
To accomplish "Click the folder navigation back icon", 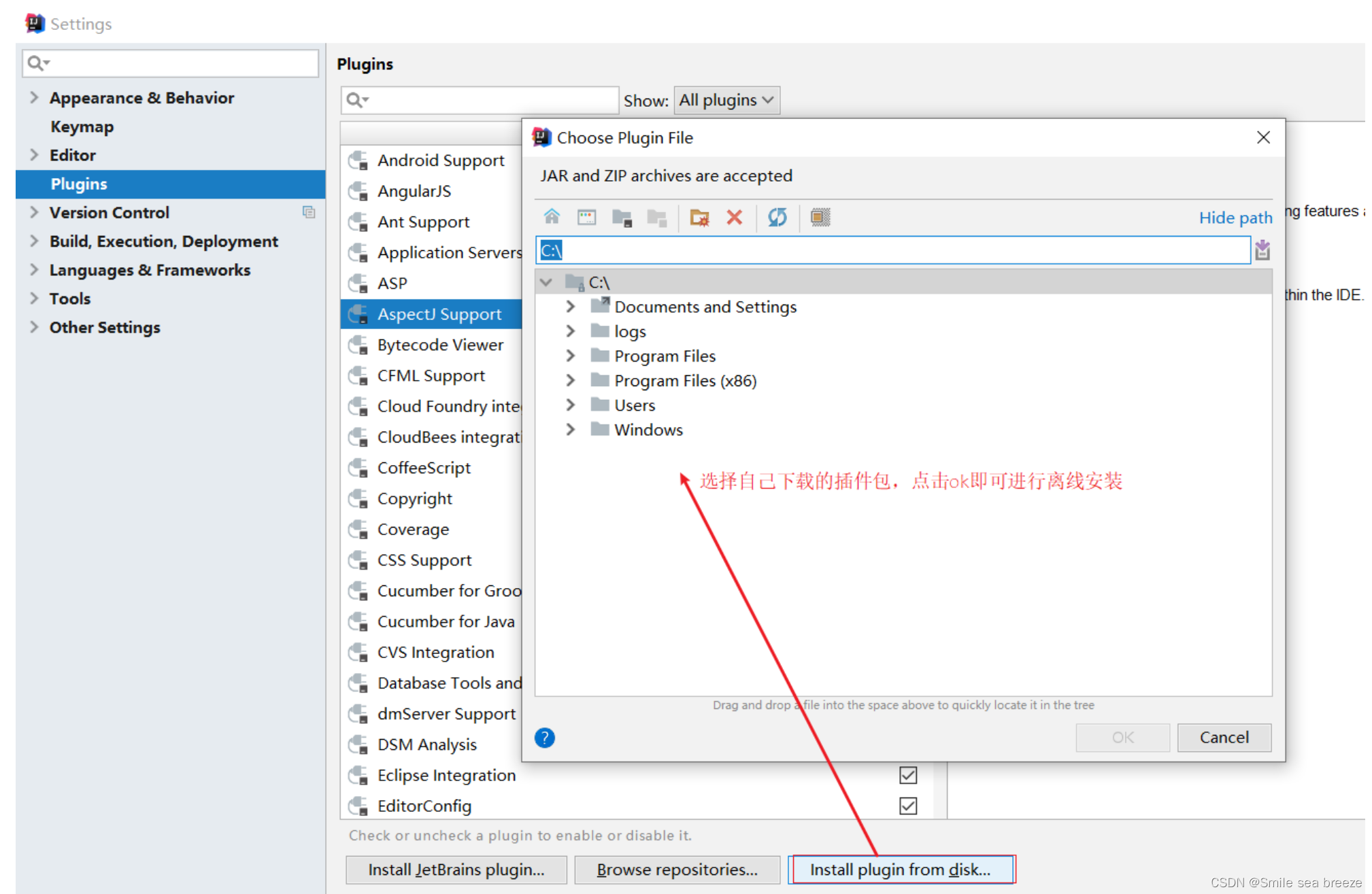I will (619, 217).
